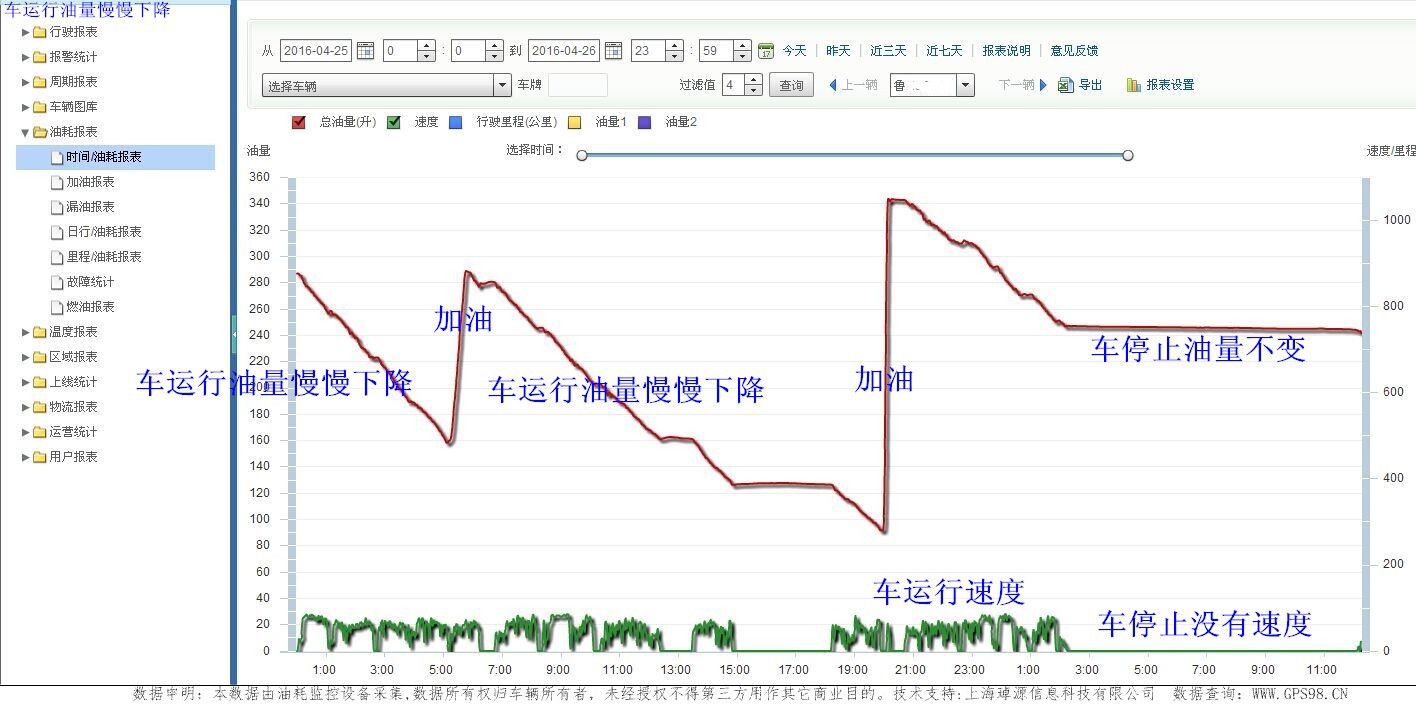The image size is (1416, 705).
Task: Click the 导出 Excel export icon
Action: point(1066,85)
